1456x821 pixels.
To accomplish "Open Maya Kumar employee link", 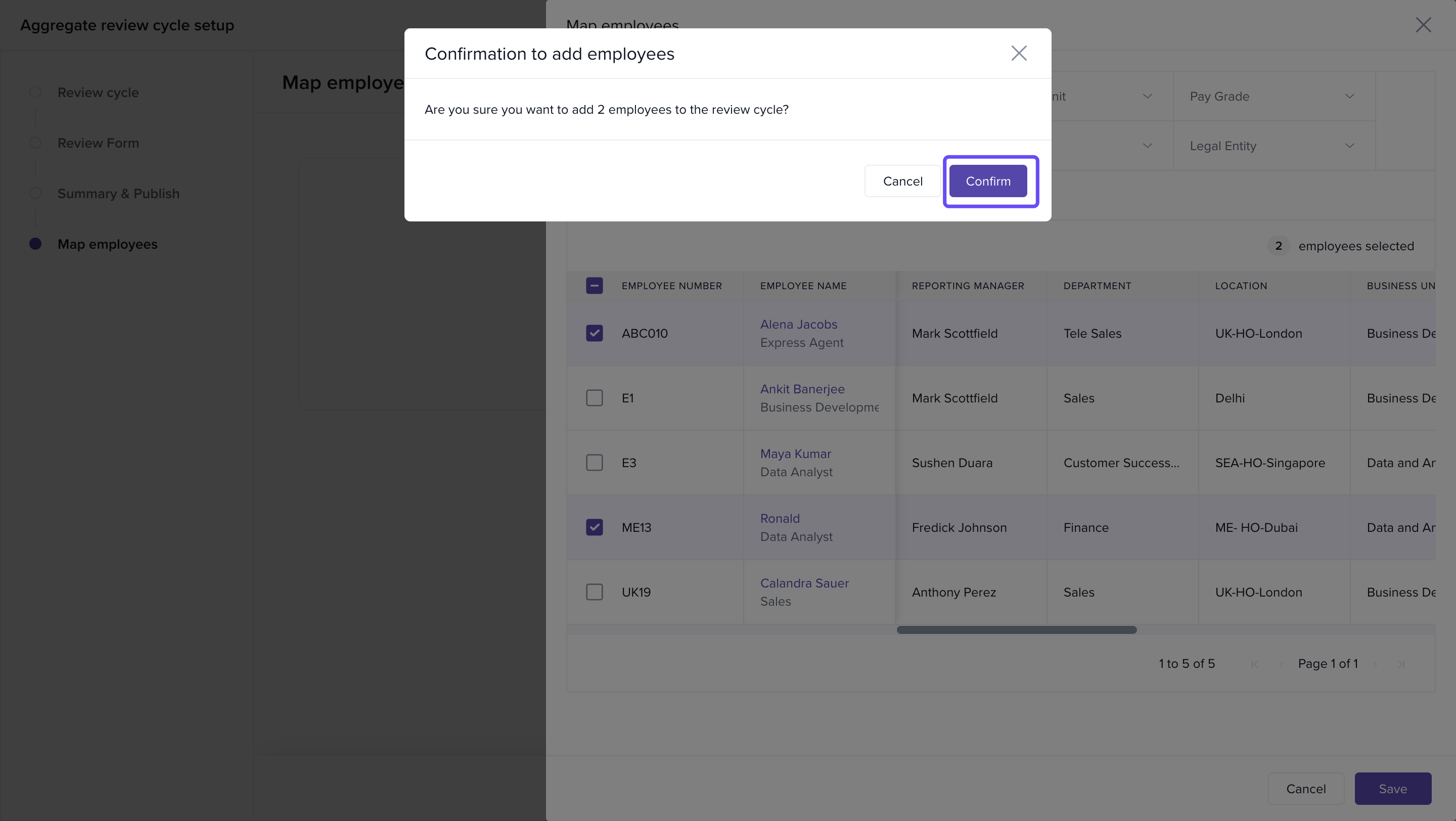I will point(795,454).
